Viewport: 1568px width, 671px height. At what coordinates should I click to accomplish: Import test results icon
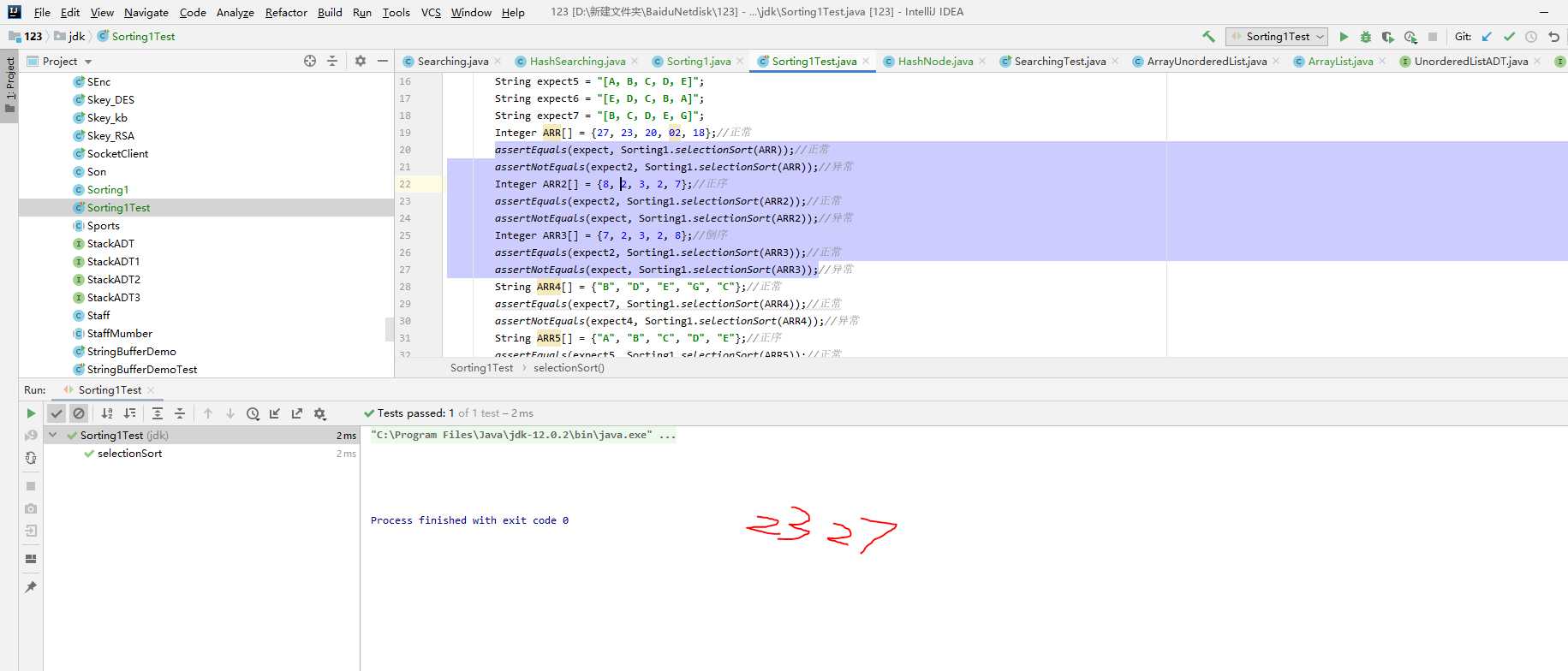tap(275, 413)
